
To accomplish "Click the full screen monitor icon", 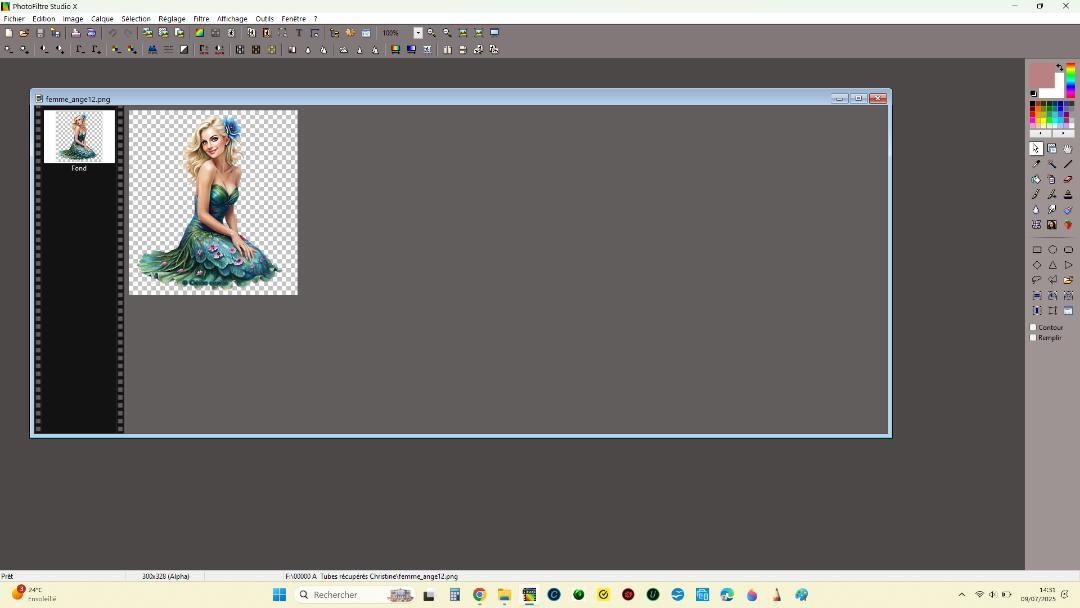I will click(x=495, y=32).
